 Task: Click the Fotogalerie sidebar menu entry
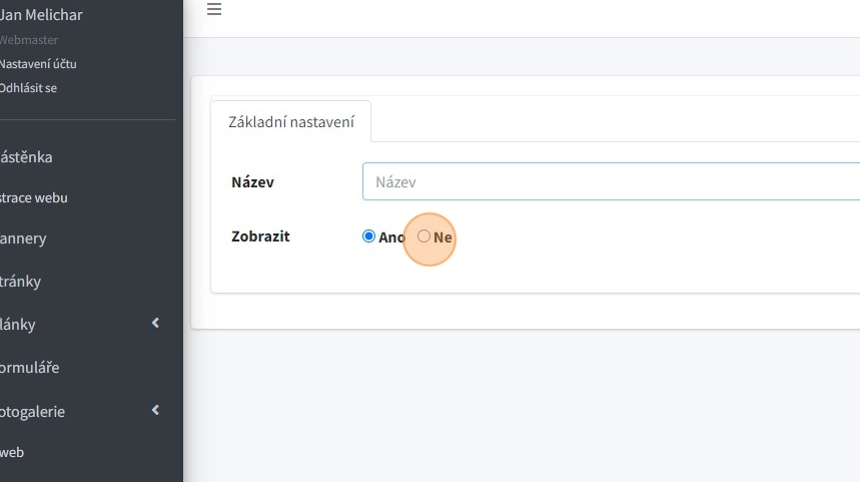coord(33,411)
